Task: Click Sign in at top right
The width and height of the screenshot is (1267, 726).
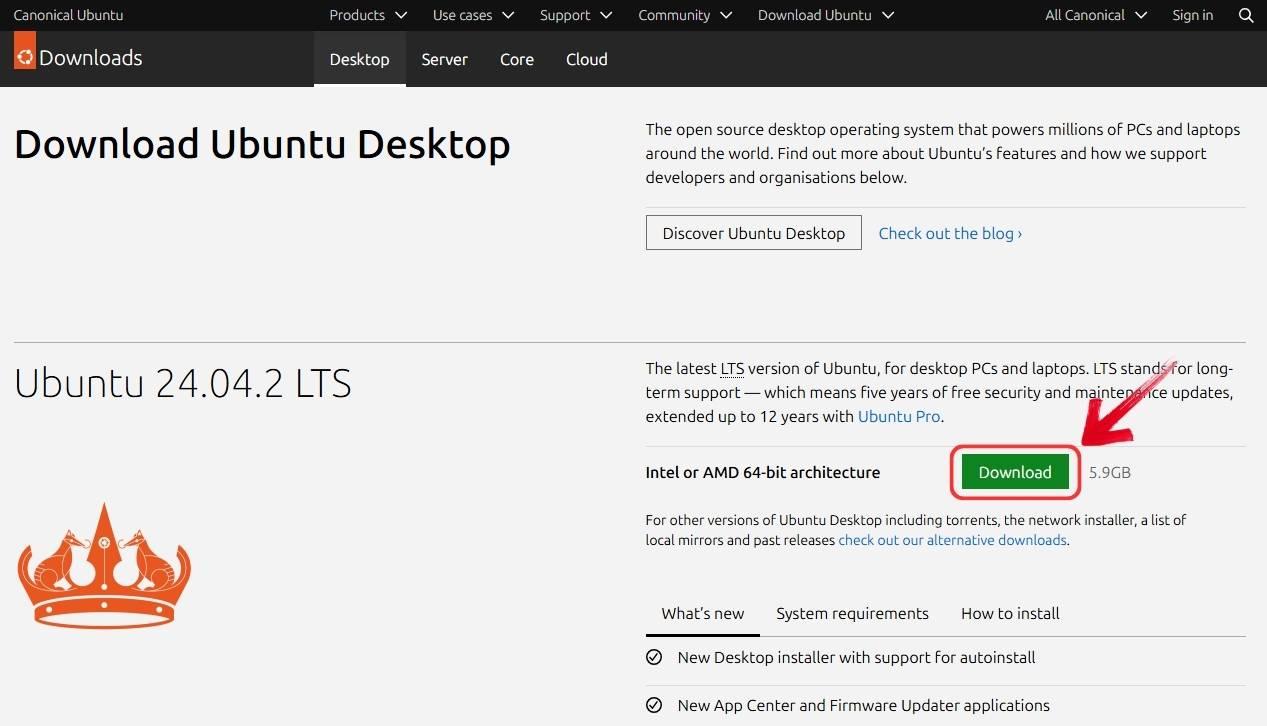Action: [x=1192, y=15]
